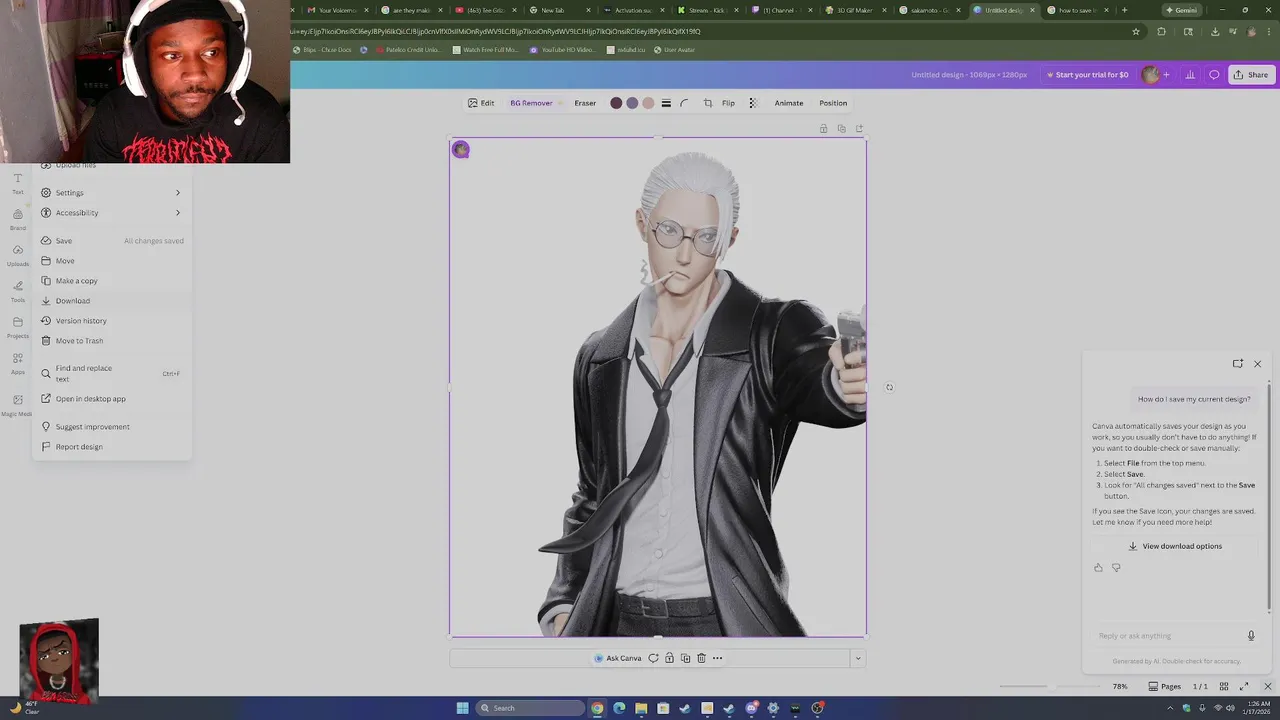The height and width of the screenshot is (720, 1280).
Task: Open the analytics bar chart icon
Action: click(1190, 75)
